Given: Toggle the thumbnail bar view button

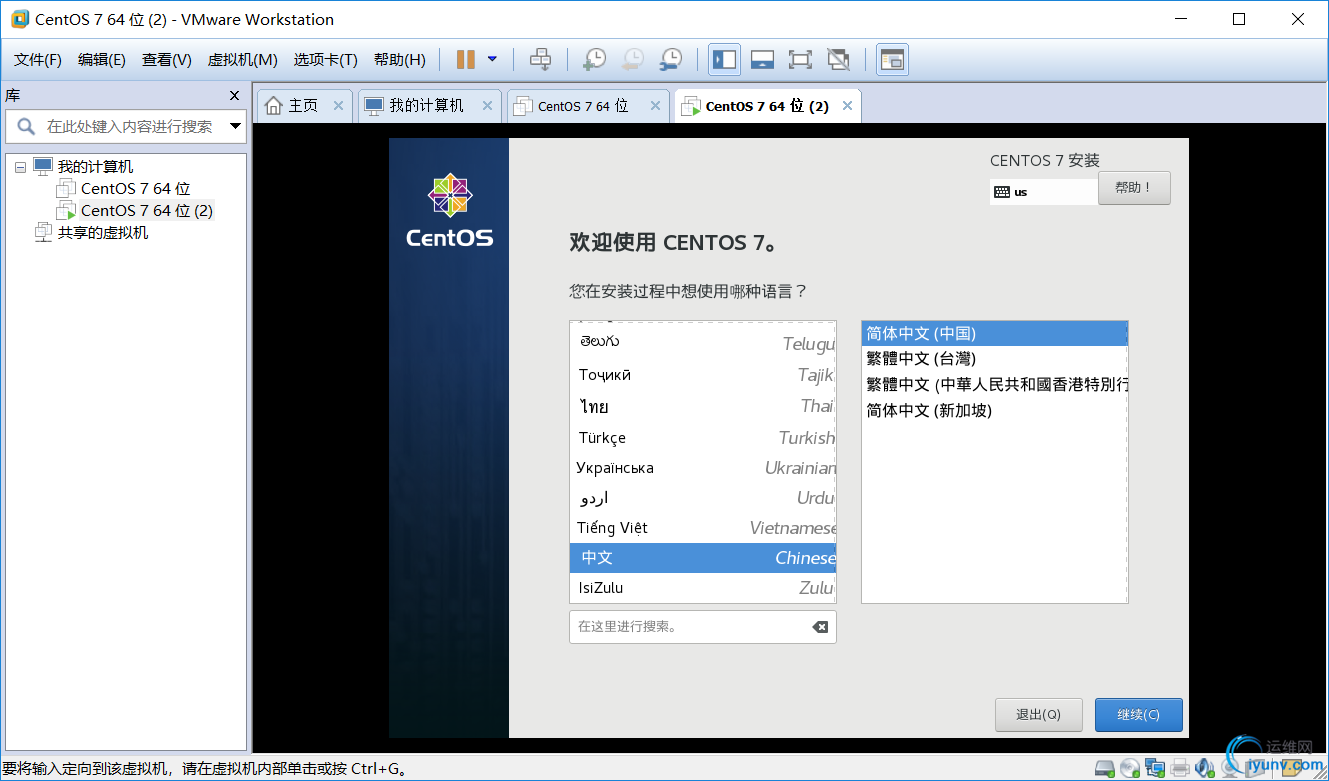Looking at the screenshot, I should tap(762, 60).
